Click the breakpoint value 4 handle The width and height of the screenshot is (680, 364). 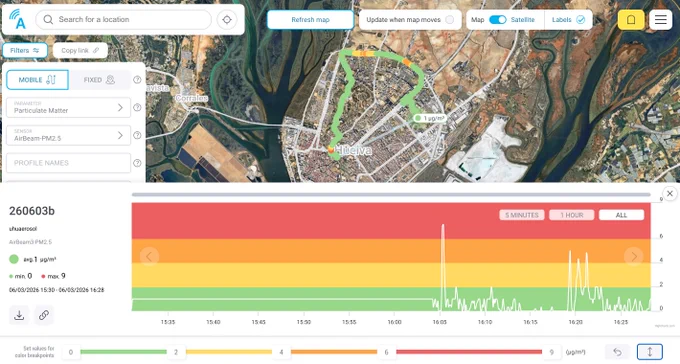click(281, 352)
